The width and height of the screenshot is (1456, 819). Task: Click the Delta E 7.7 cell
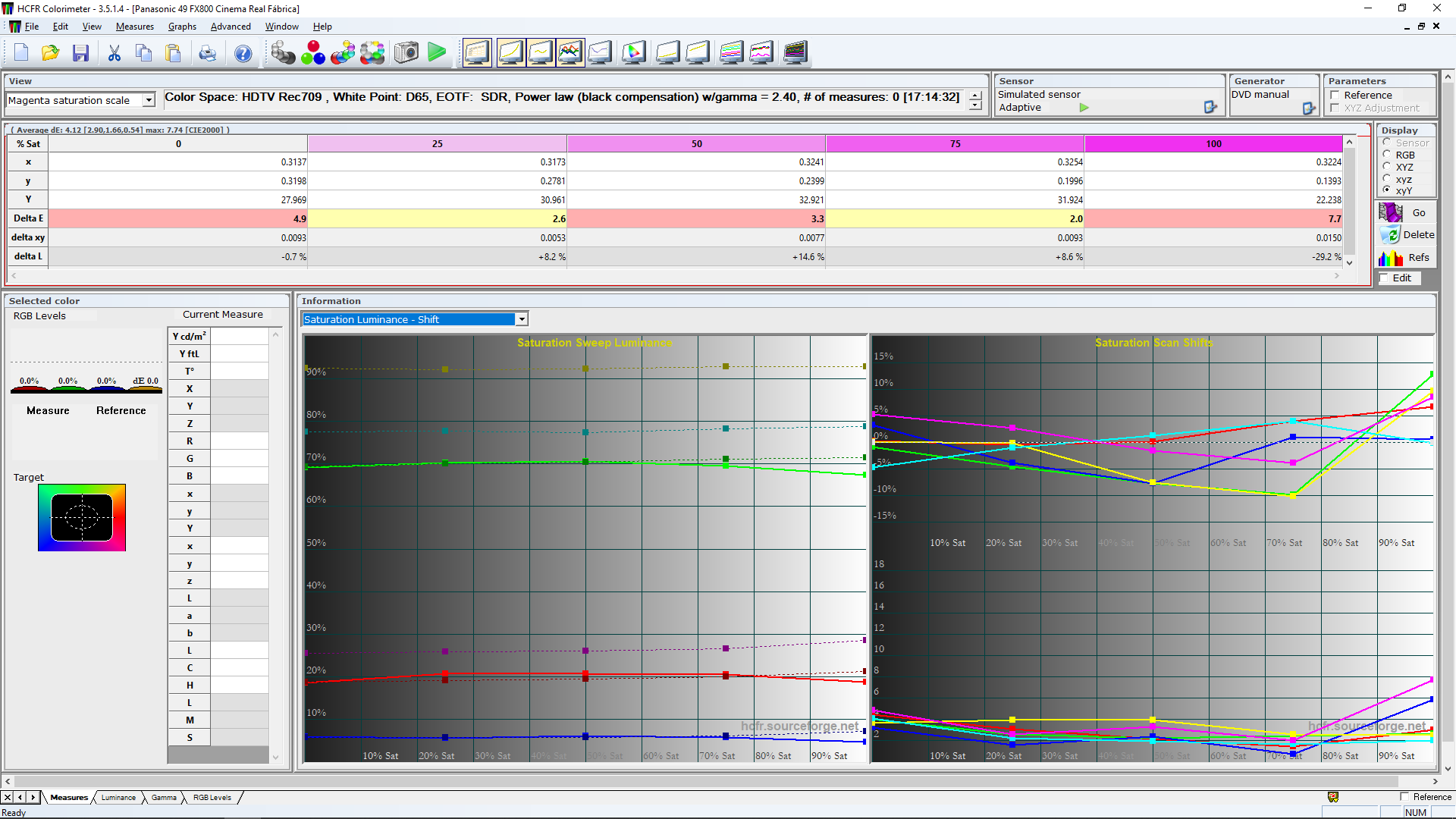click(x=1213, y=218)
